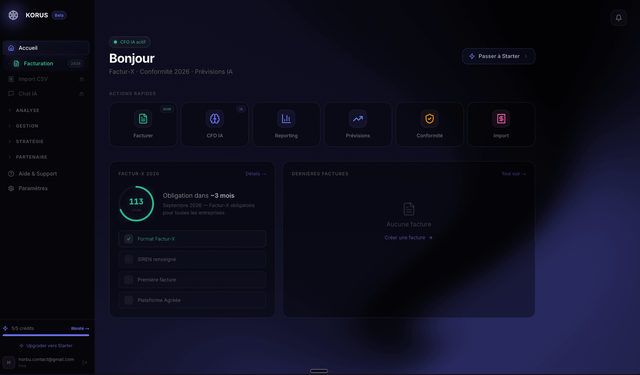
Task: Open the Import quick action icon
Action: (501, 119)
